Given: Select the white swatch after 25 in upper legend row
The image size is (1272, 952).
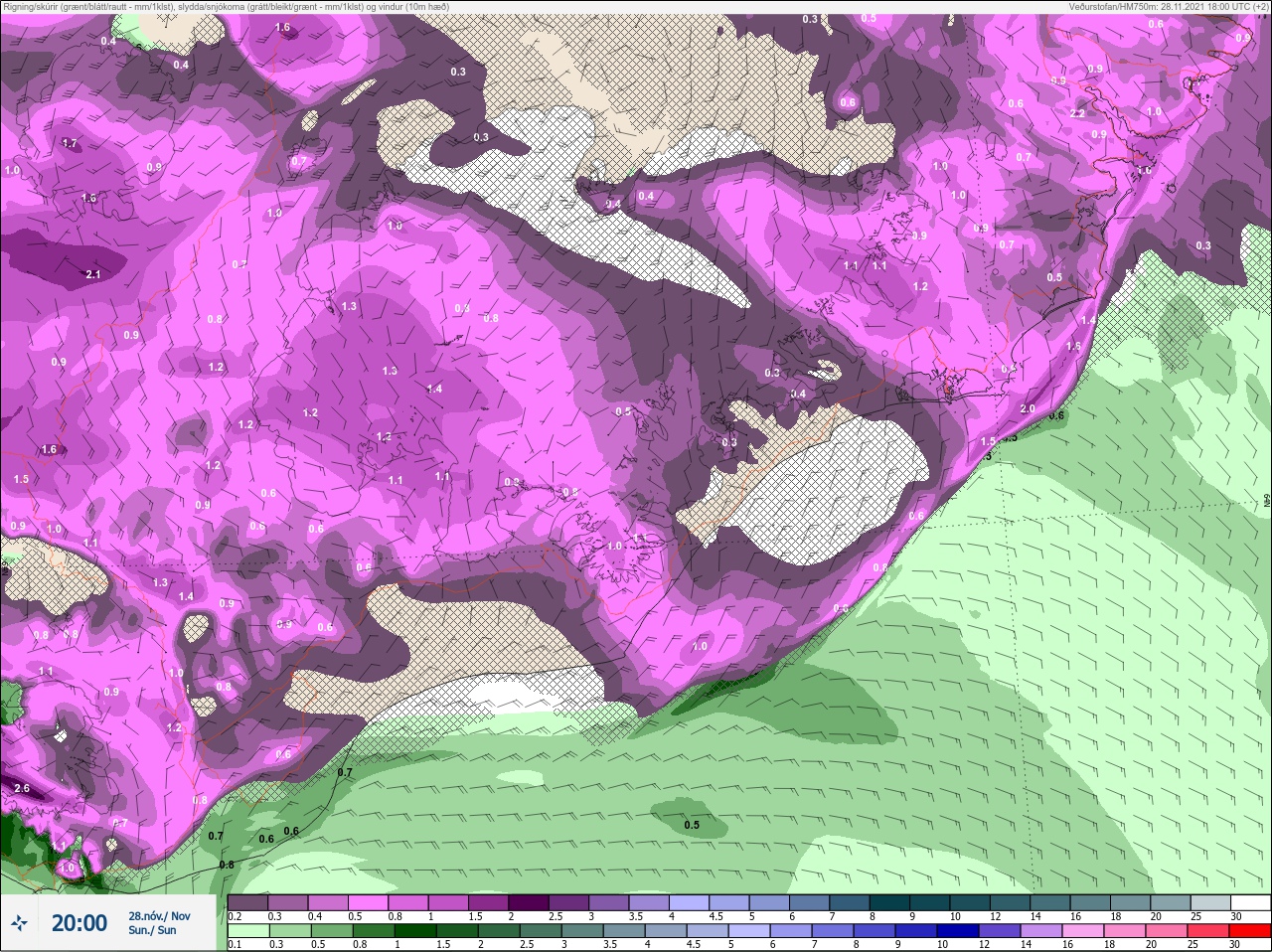Looking at the screenshot, I should pos(1250,902).
